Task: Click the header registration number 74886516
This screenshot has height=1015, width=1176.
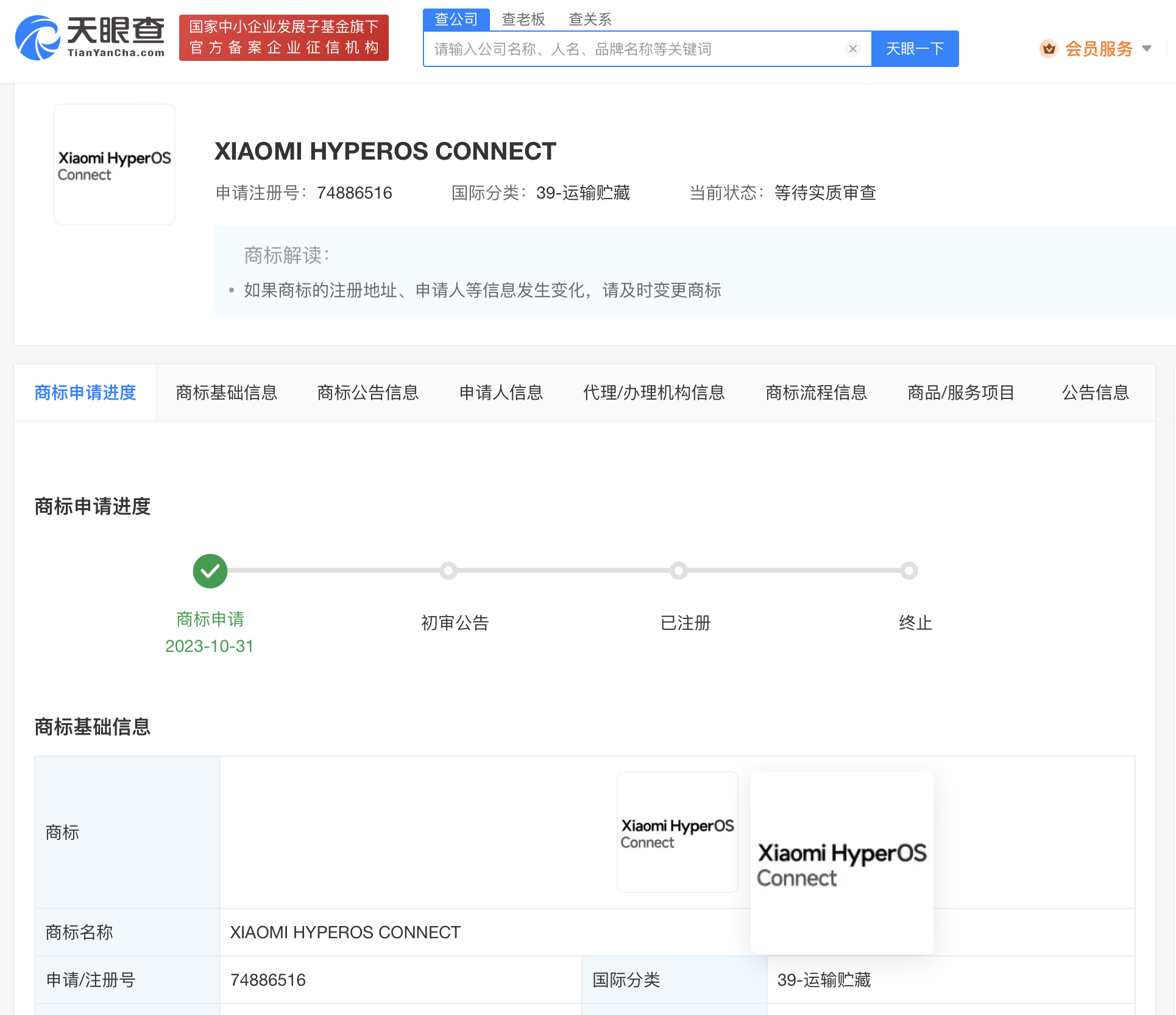Action: (x=355, y=193)
